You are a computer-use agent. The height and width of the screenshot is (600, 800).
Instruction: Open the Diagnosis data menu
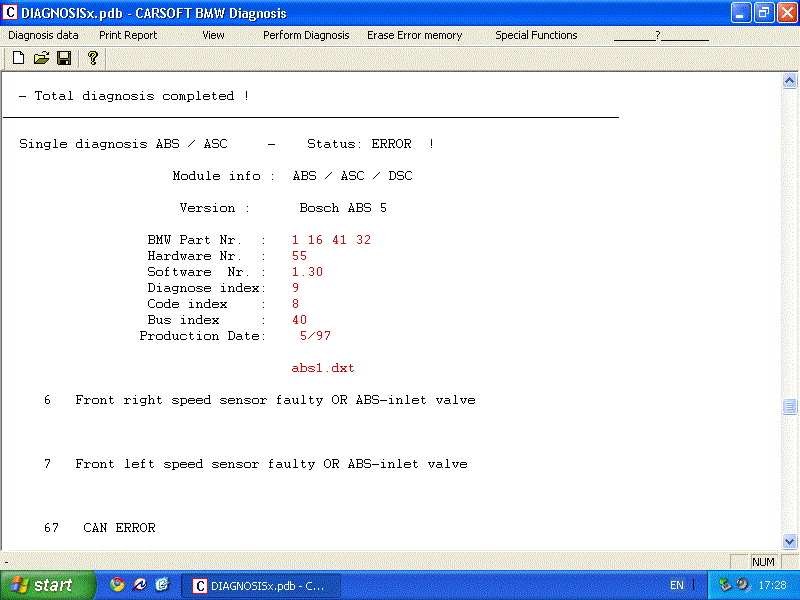(43, 35)
